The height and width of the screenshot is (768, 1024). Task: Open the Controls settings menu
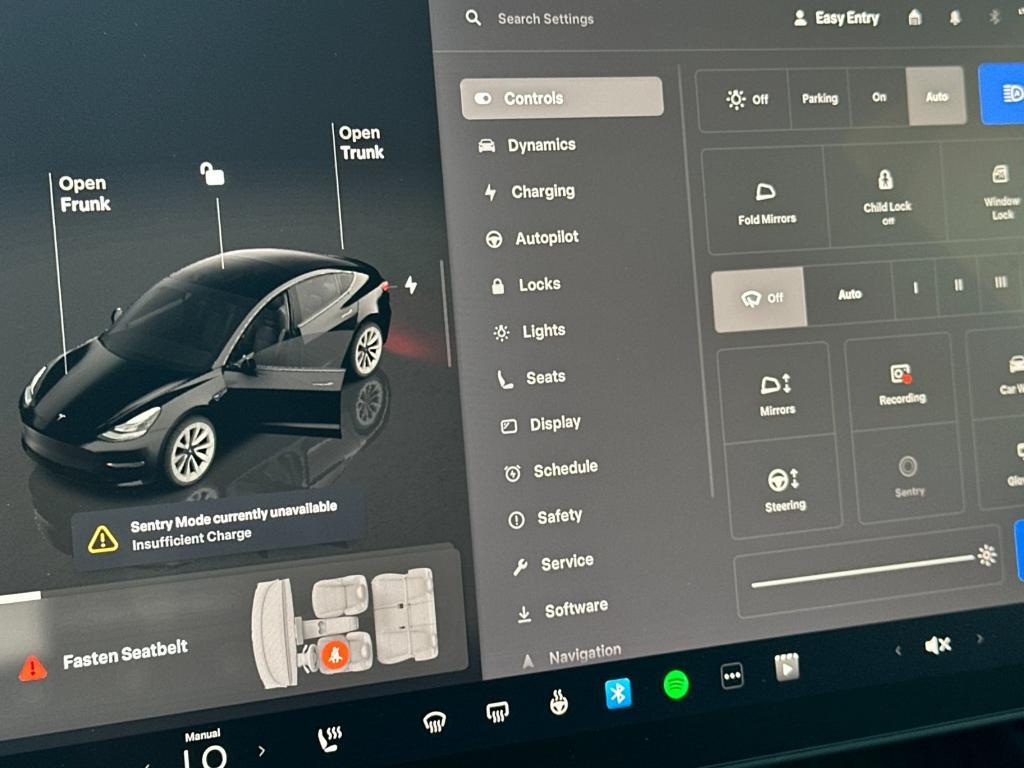click(561, 98)
